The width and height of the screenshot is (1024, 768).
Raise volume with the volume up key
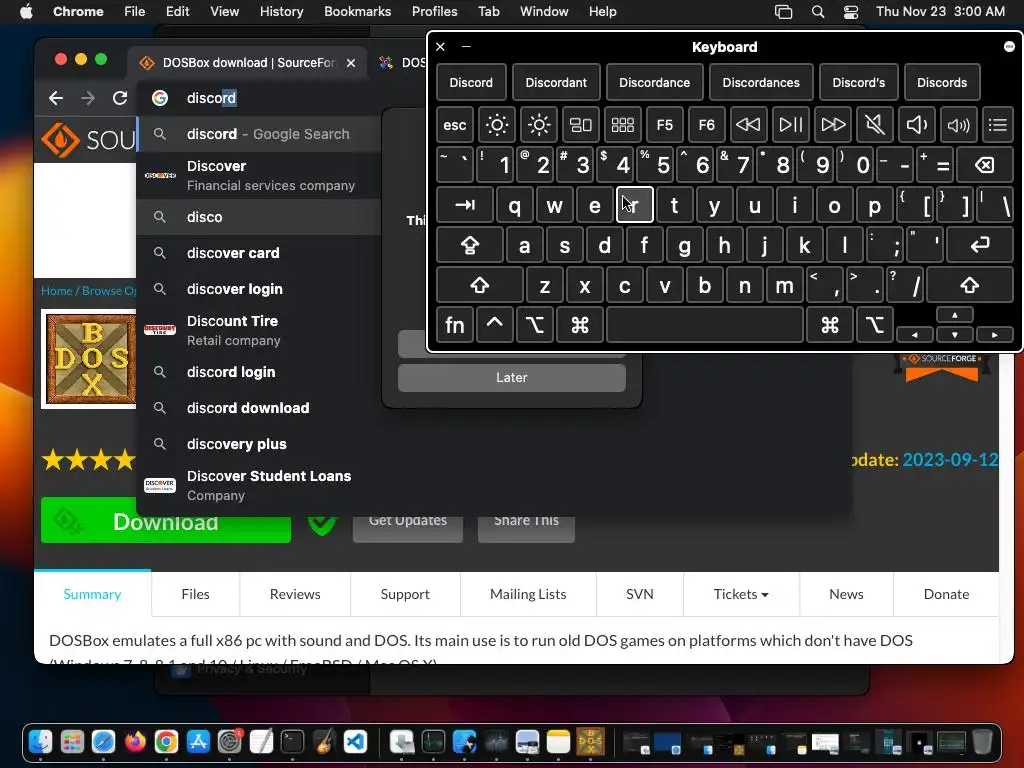click(958, 125)
